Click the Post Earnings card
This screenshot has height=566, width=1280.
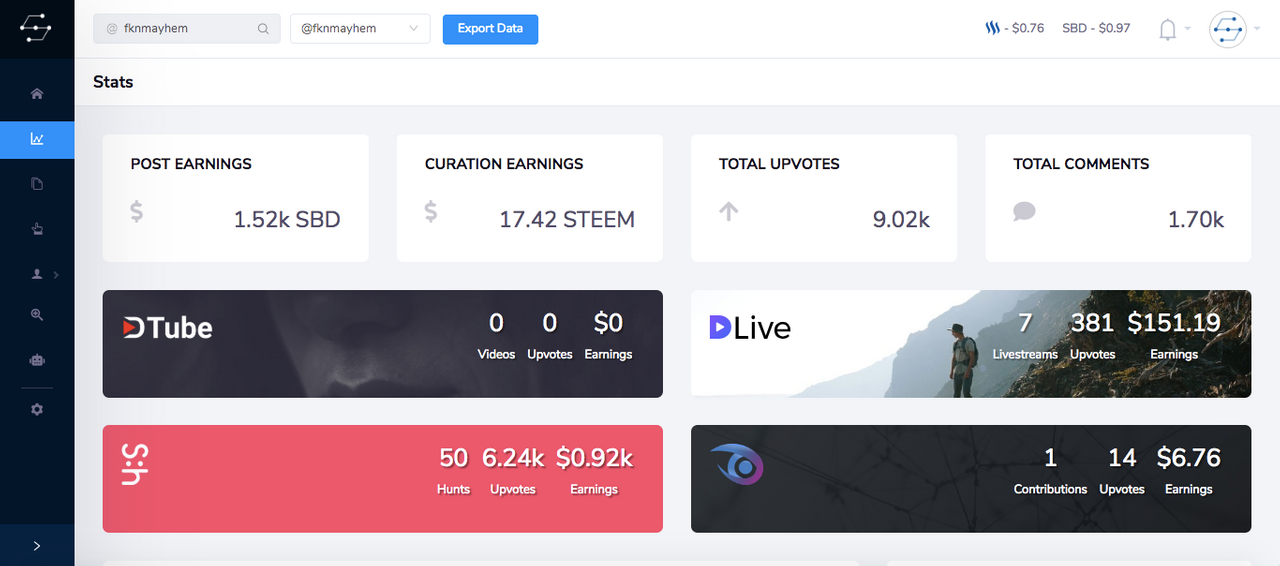pos(236,198)
